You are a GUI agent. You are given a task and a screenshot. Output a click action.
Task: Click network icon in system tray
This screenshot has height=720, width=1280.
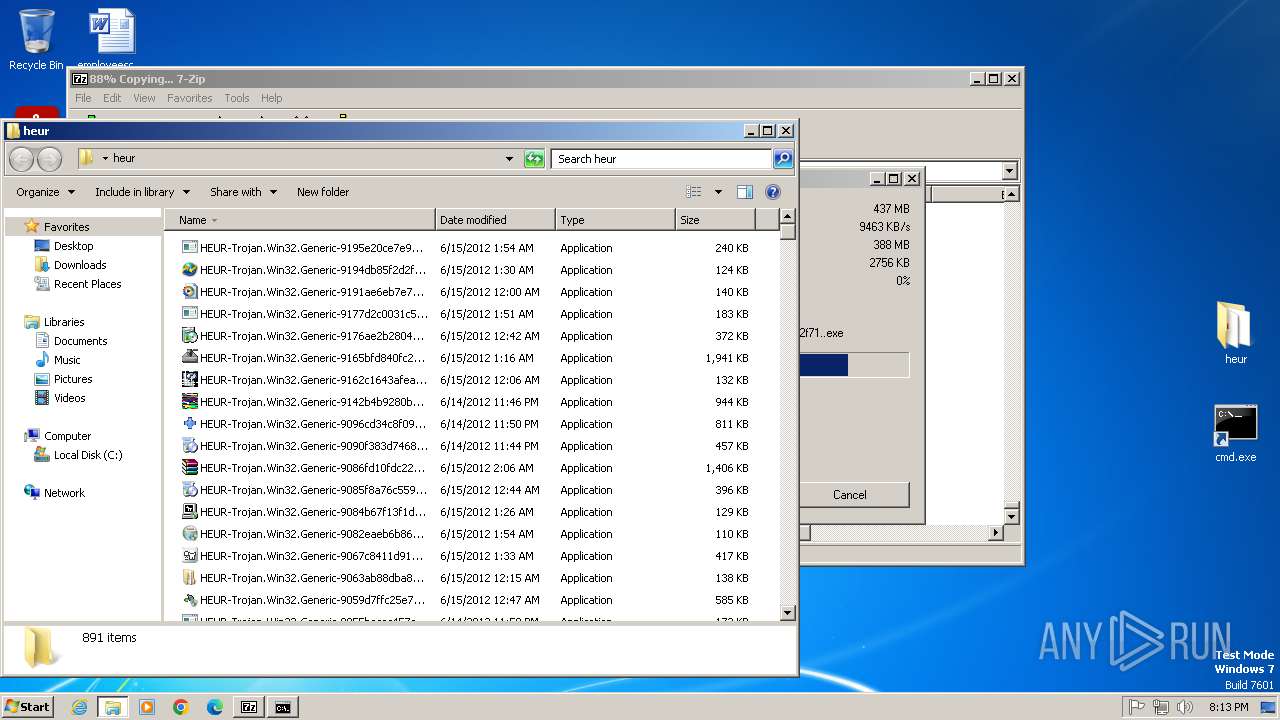(1160, 707)
